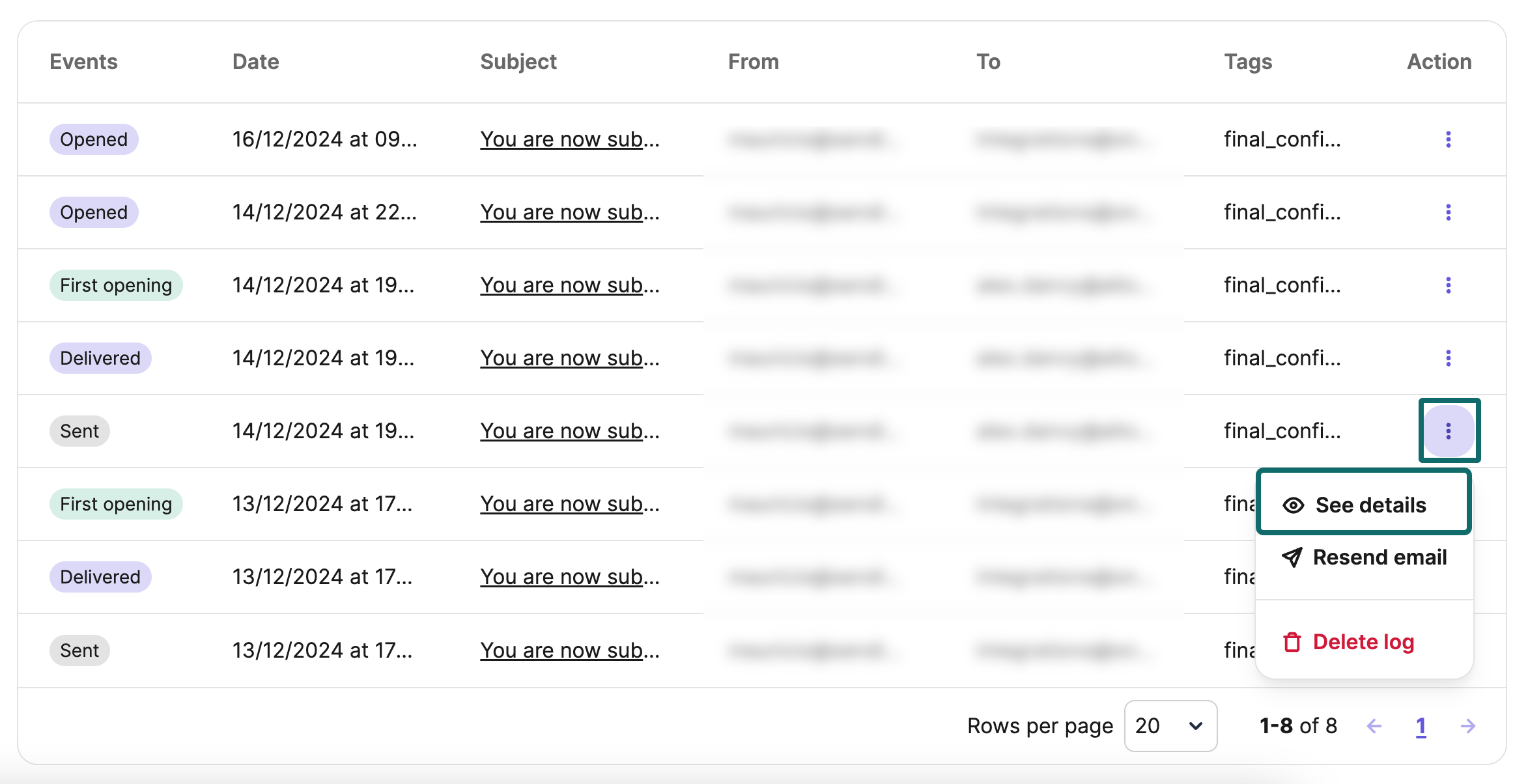Click the Opened badge in 16/12/2024 row
1528x784 pixels.
94,139
